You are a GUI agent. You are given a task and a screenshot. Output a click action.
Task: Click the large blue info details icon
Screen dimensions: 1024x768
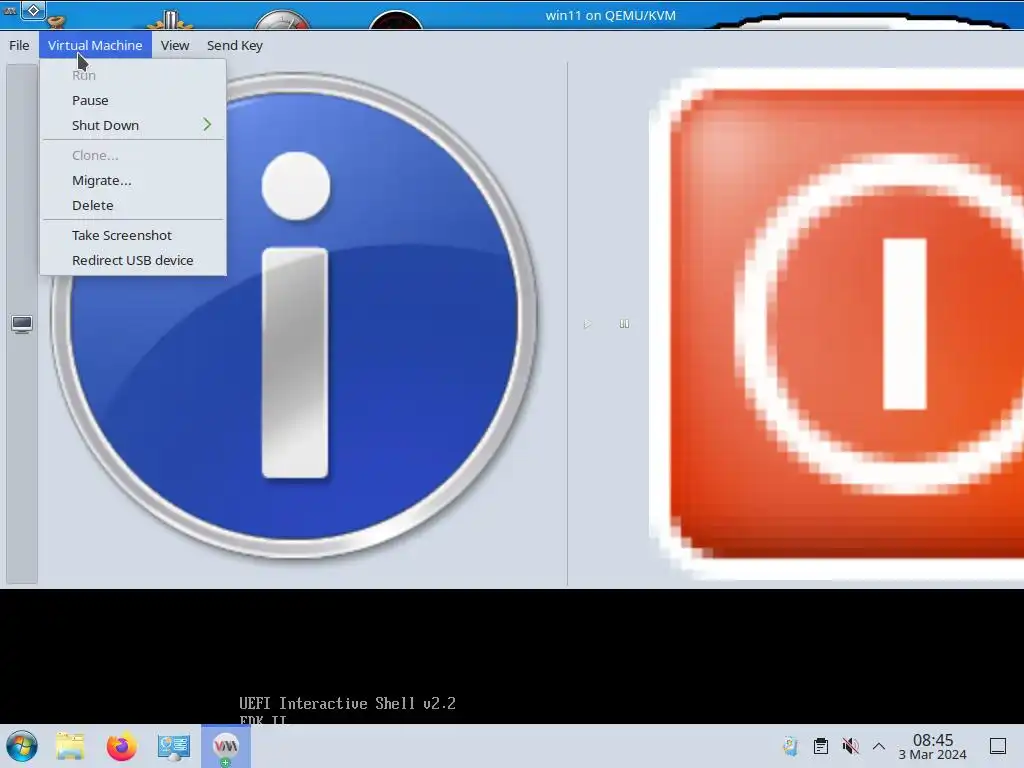click(294, 316)
